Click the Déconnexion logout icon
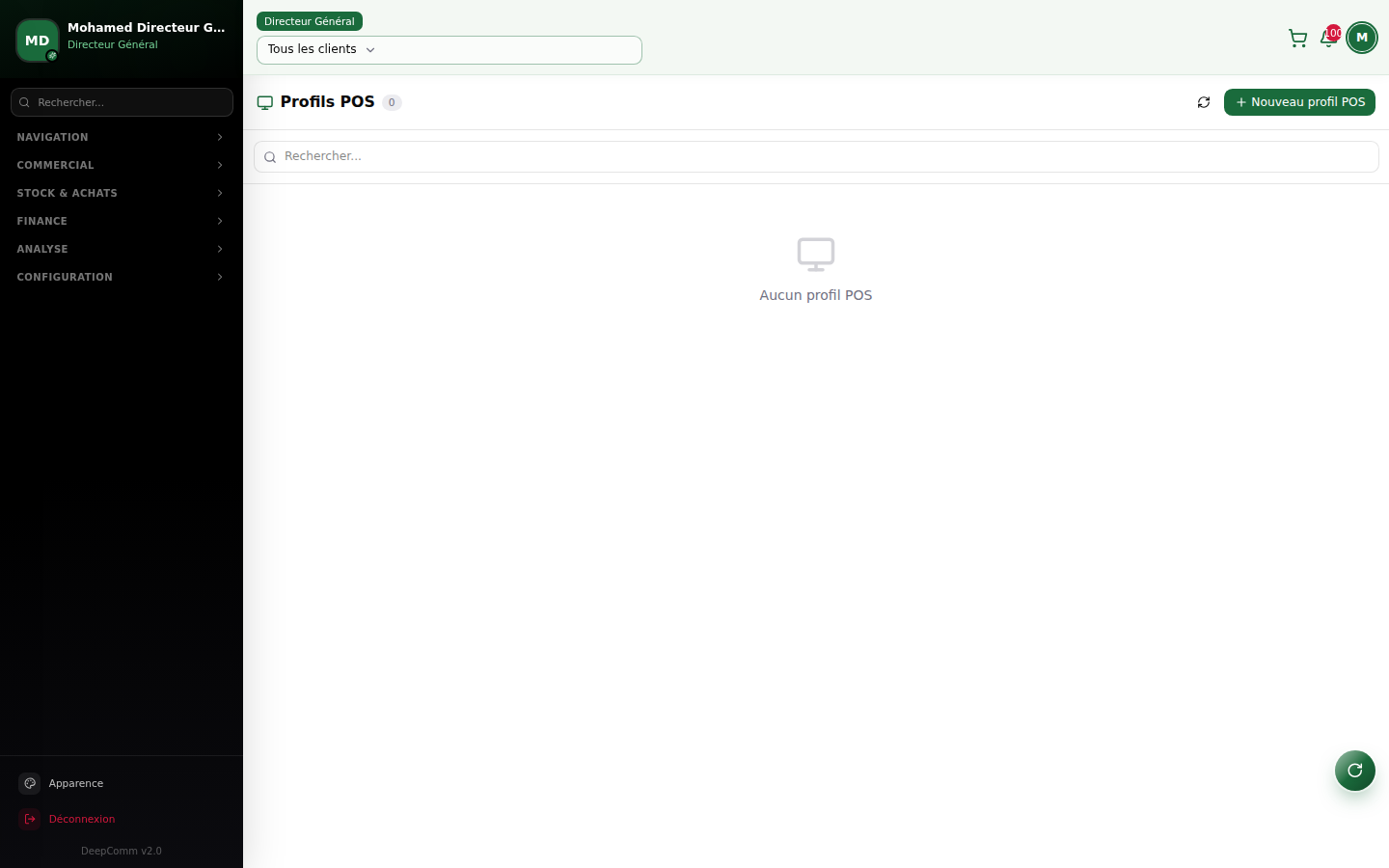This screenshot has height=868, width=1389. 30,819
